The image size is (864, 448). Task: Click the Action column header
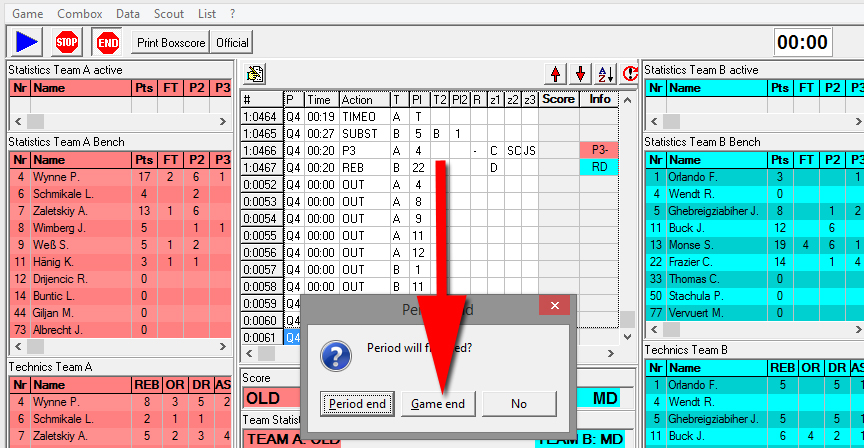[x=364, y=100]
